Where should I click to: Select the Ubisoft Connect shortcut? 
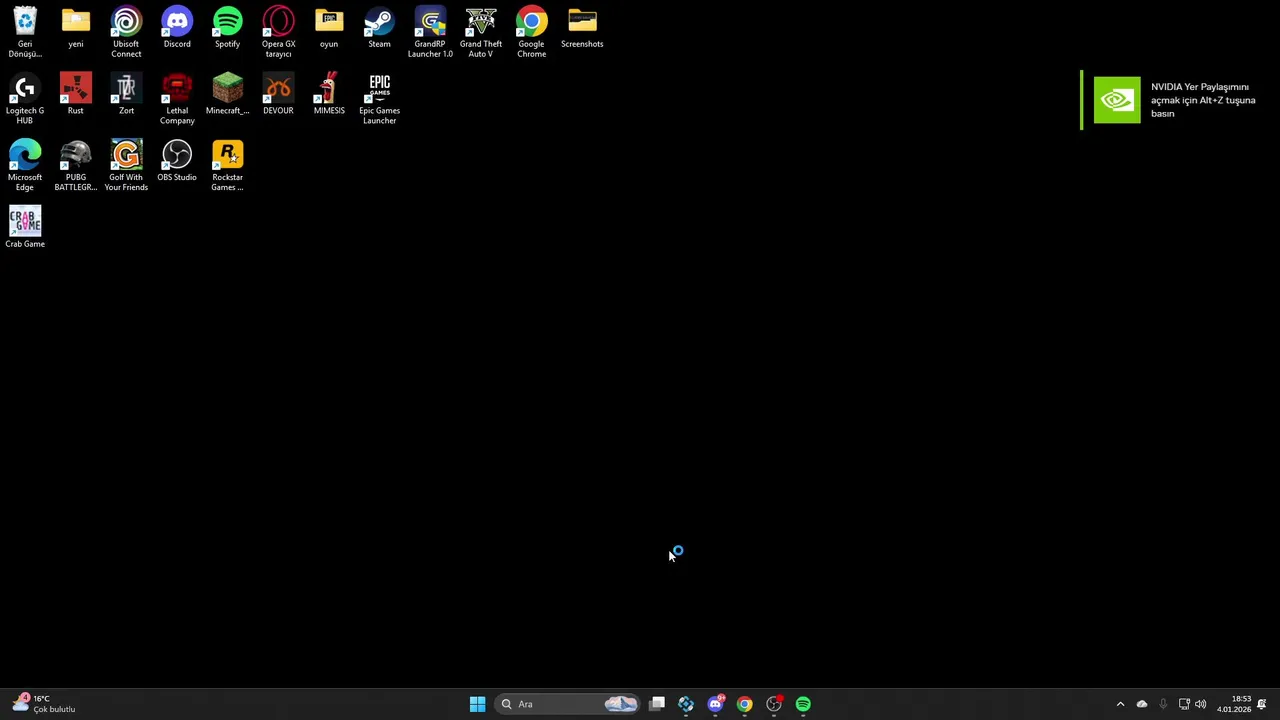[x=126, y=31]
